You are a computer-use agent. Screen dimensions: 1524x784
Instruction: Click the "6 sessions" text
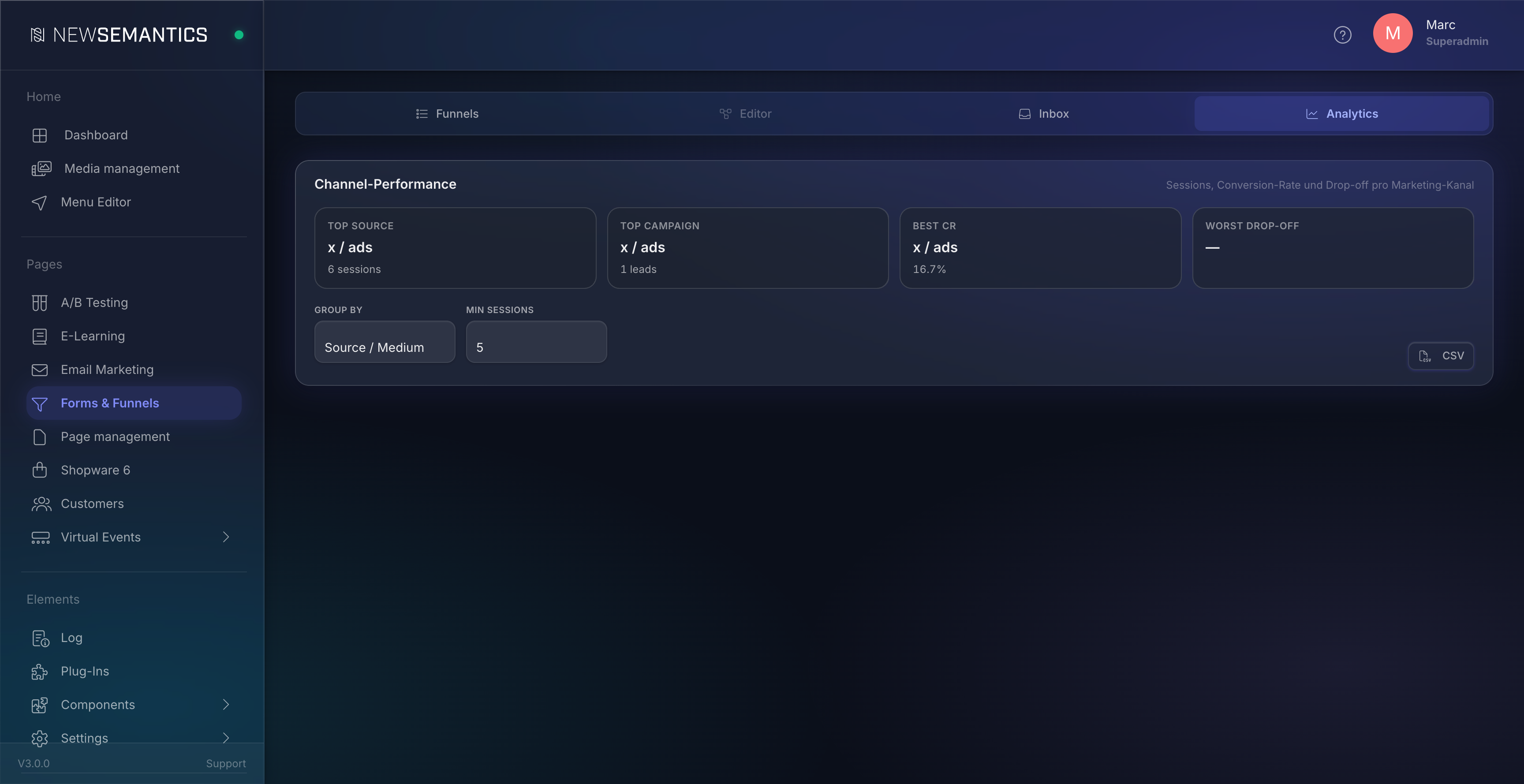(354, 269)
